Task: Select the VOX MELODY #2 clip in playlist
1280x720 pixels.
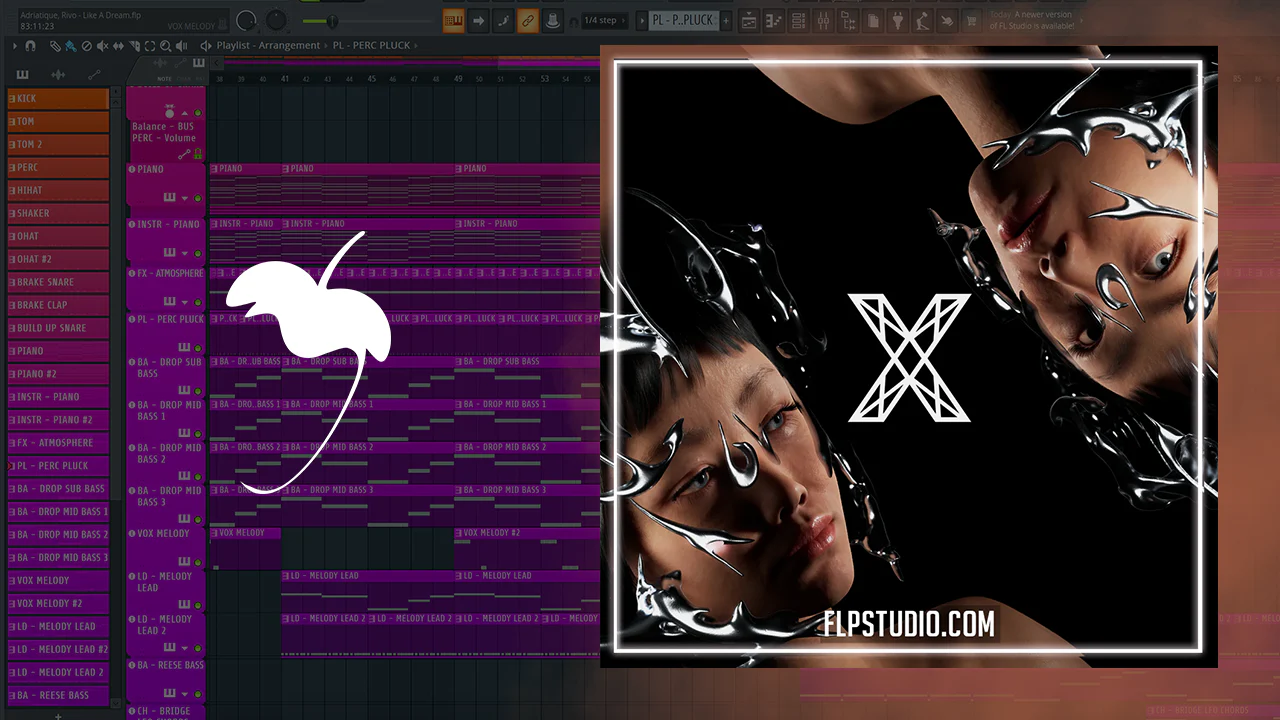Action: [x=527, y=550]
